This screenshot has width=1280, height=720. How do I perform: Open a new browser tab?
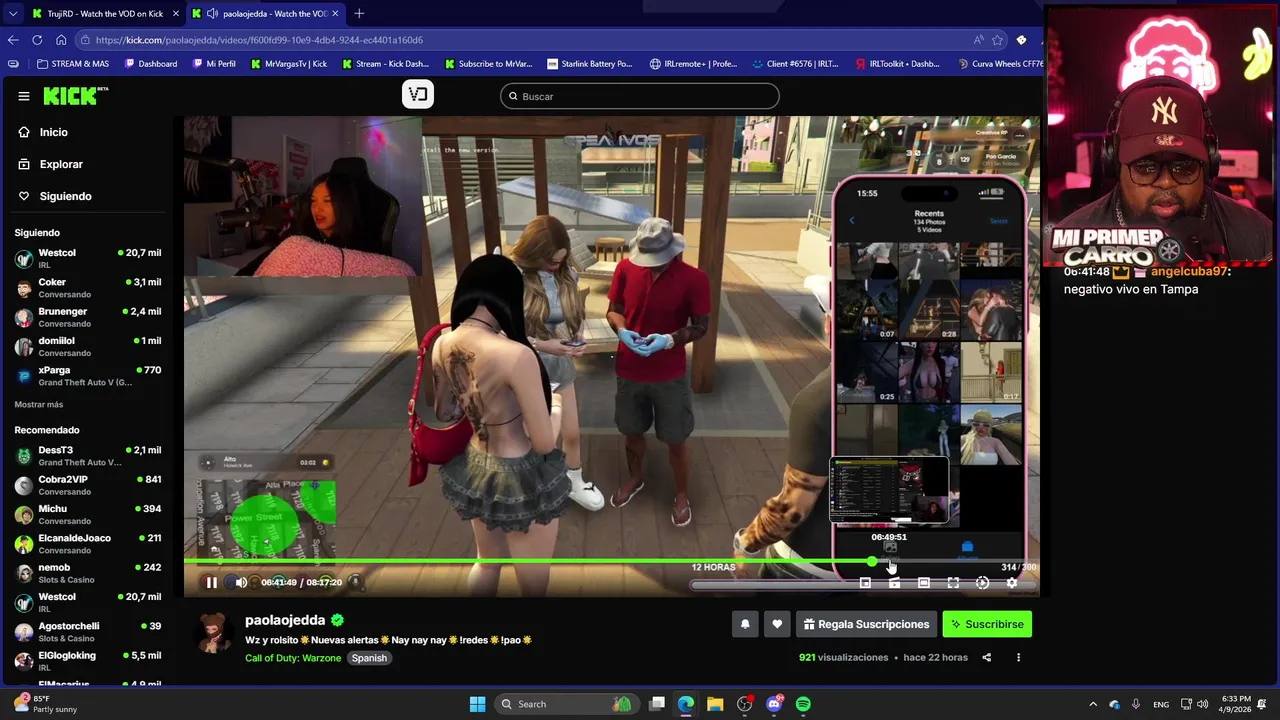[x=359, y=14]
